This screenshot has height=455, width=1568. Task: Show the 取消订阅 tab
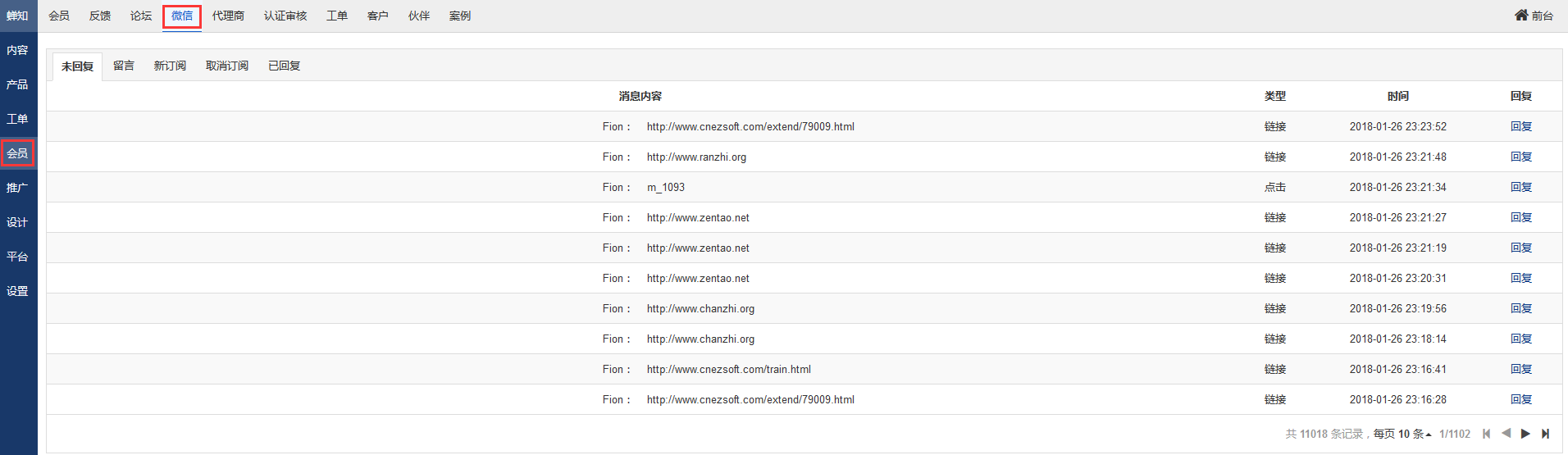[x=227, y=66]
